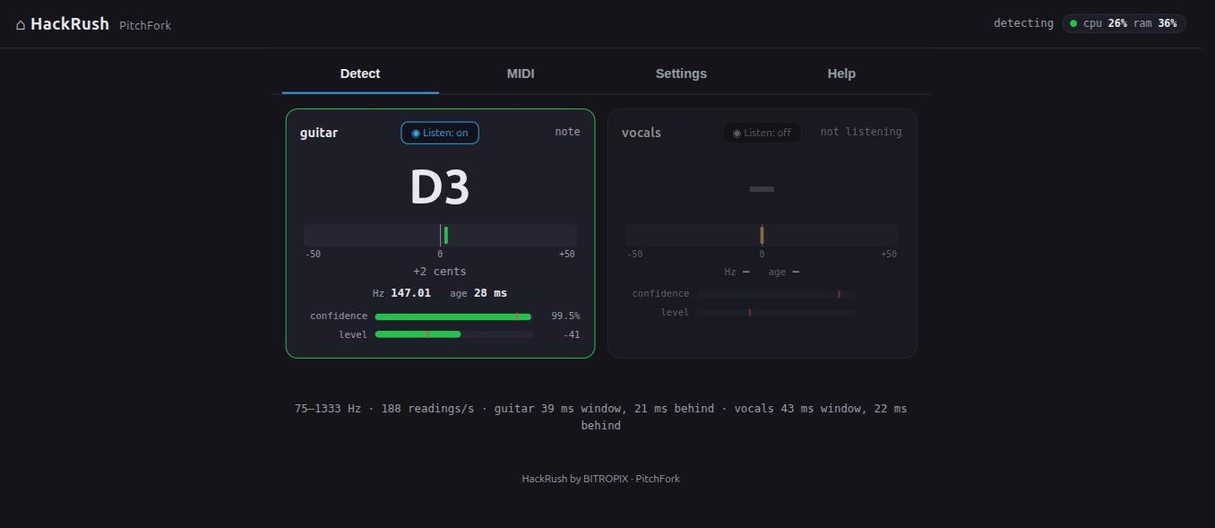The image size is (1215, 528).
Task: Click the guitar level bar
Action: click(454, 334)
